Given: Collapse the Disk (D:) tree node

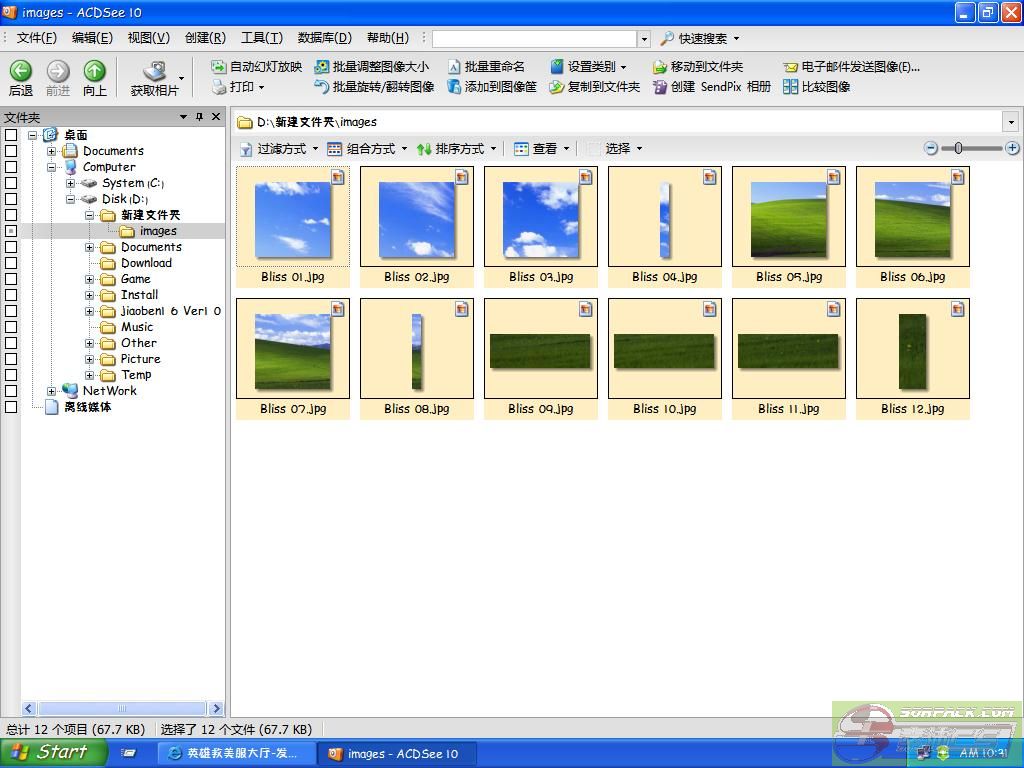Looking at the screenshot, I should (71, 199).
